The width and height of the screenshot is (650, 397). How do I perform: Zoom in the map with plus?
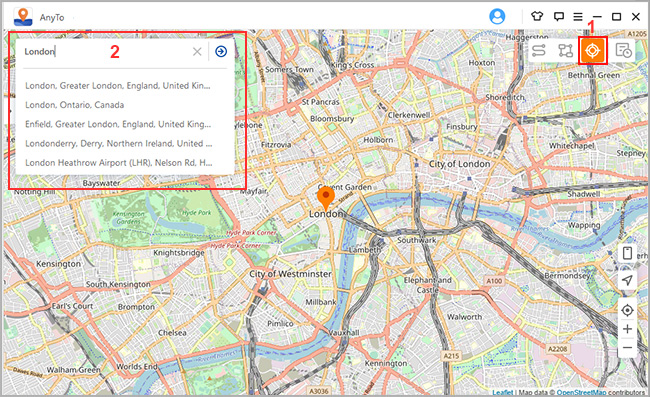[x=627, y=329]
